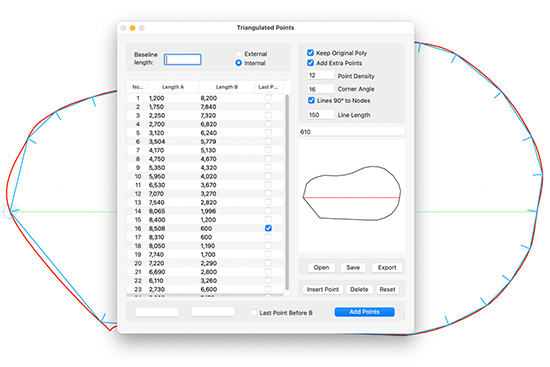Click the Delete button

coord(359,289)
